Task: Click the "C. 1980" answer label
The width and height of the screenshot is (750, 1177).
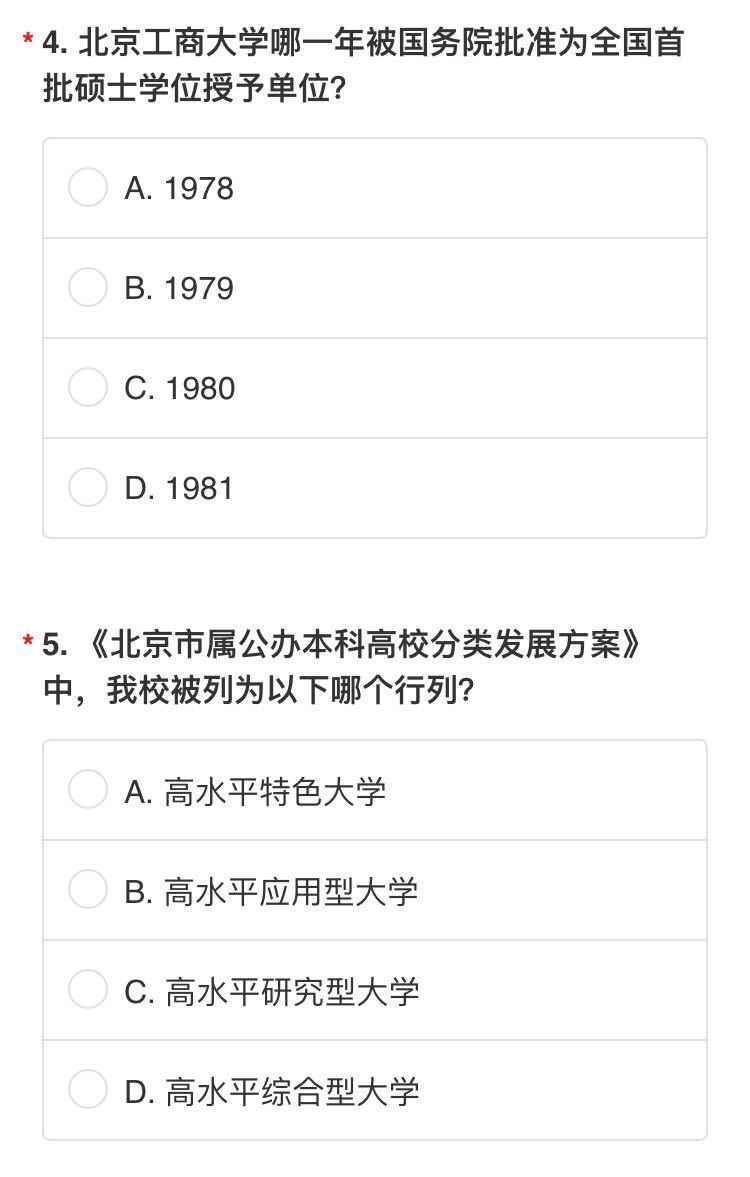Action: coord(180,389)
